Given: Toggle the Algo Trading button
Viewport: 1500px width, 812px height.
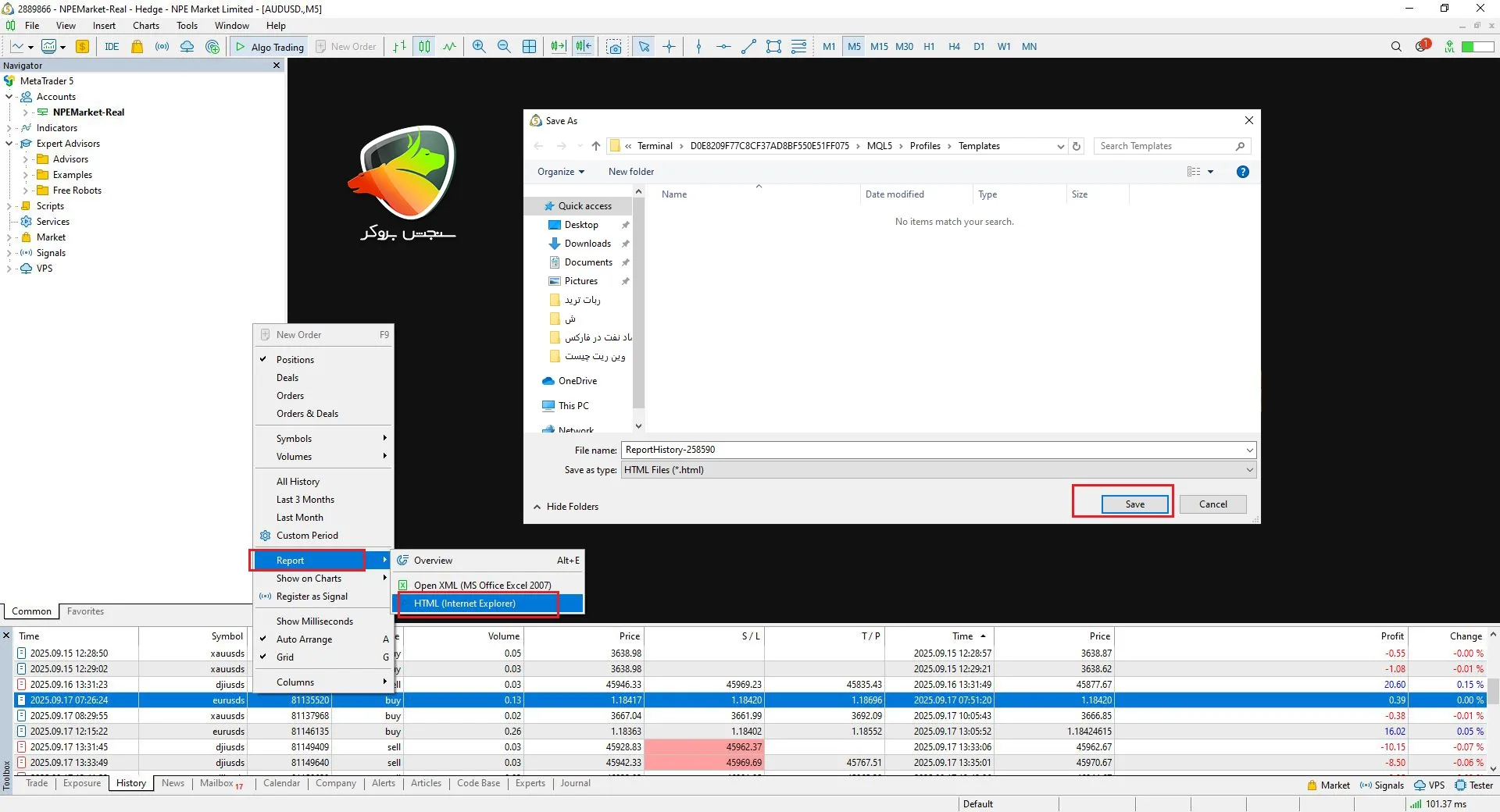Looking at the screenshot, I should (270, 47).
